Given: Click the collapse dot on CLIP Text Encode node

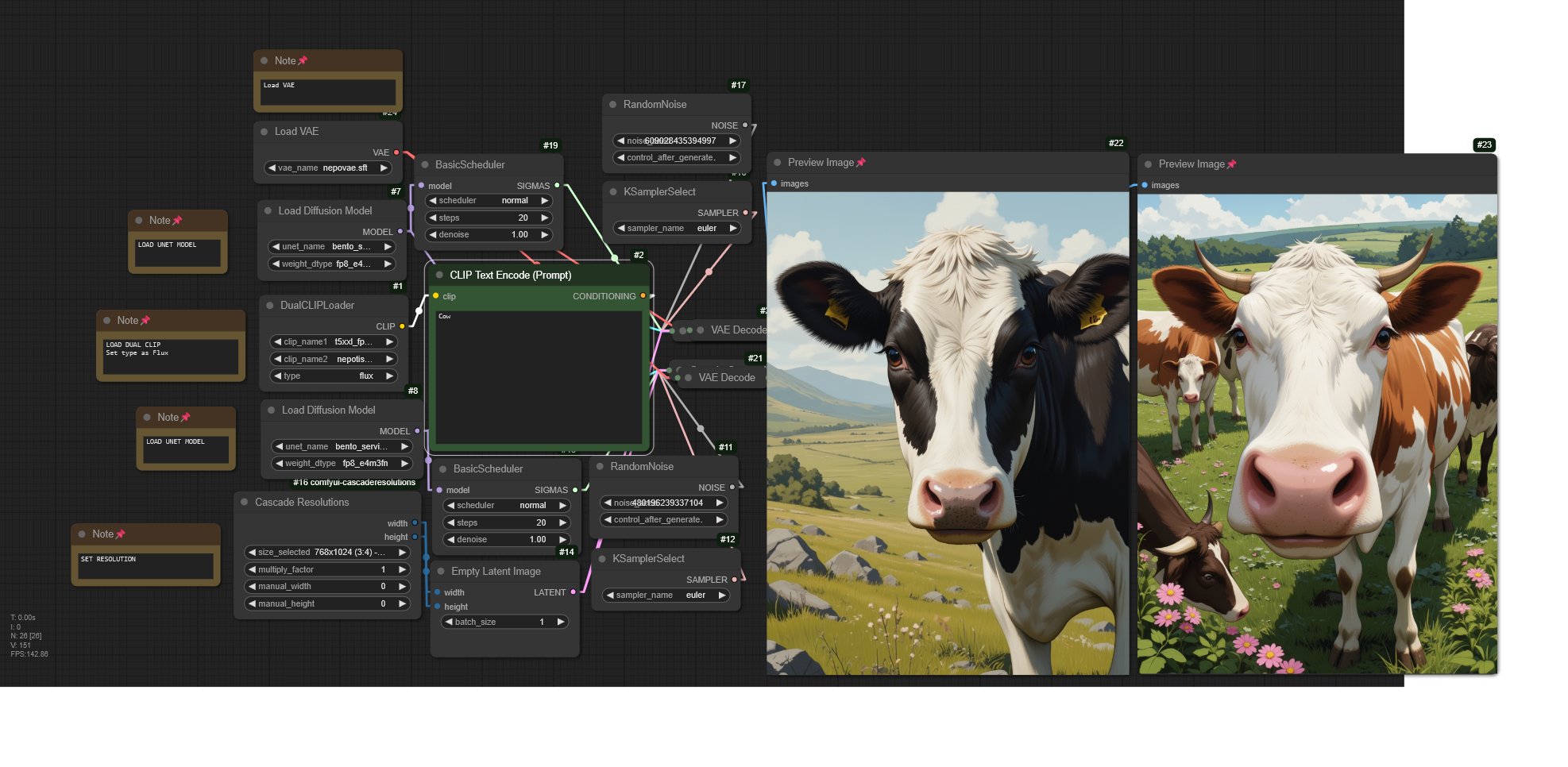Looking at the screenshot, I should (439, 275).
